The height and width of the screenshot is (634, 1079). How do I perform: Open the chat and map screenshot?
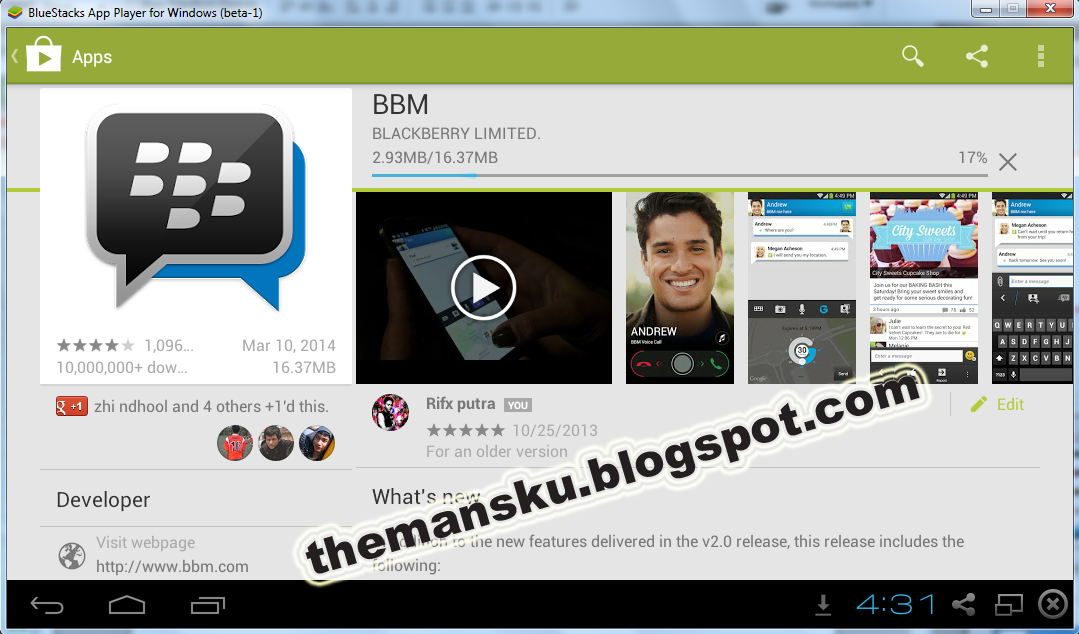click(x=802, y=288)
